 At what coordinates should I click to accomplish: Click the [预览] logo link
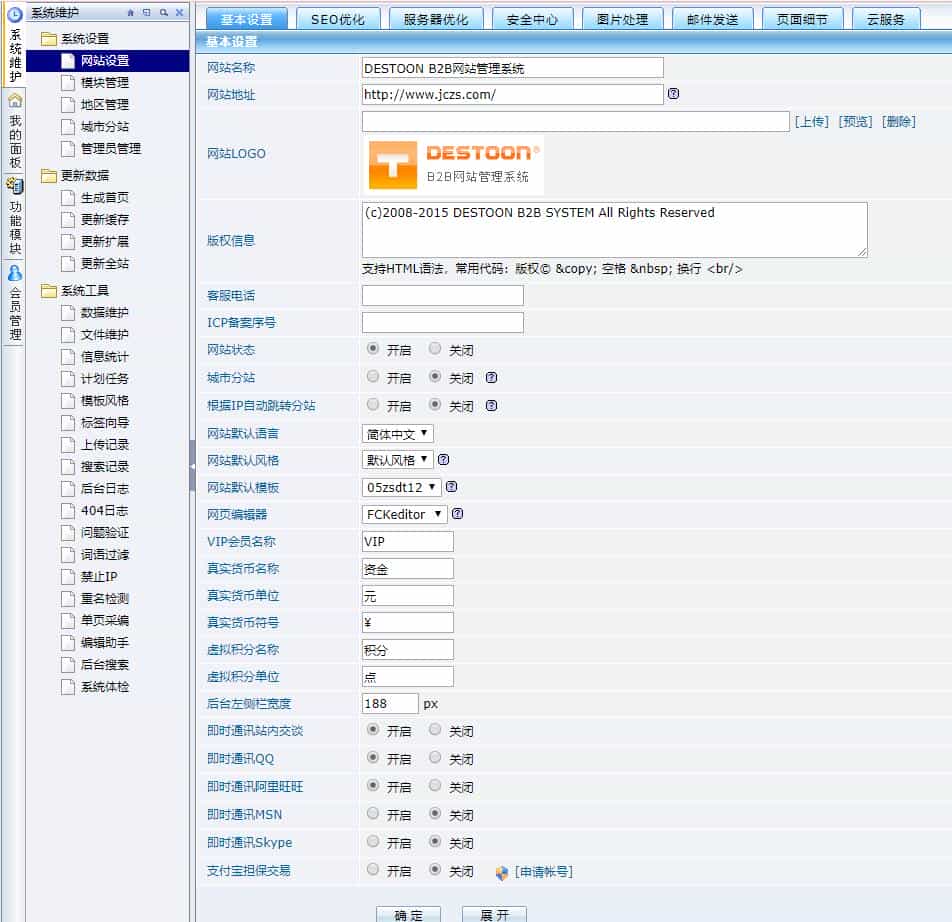[855, 121]
